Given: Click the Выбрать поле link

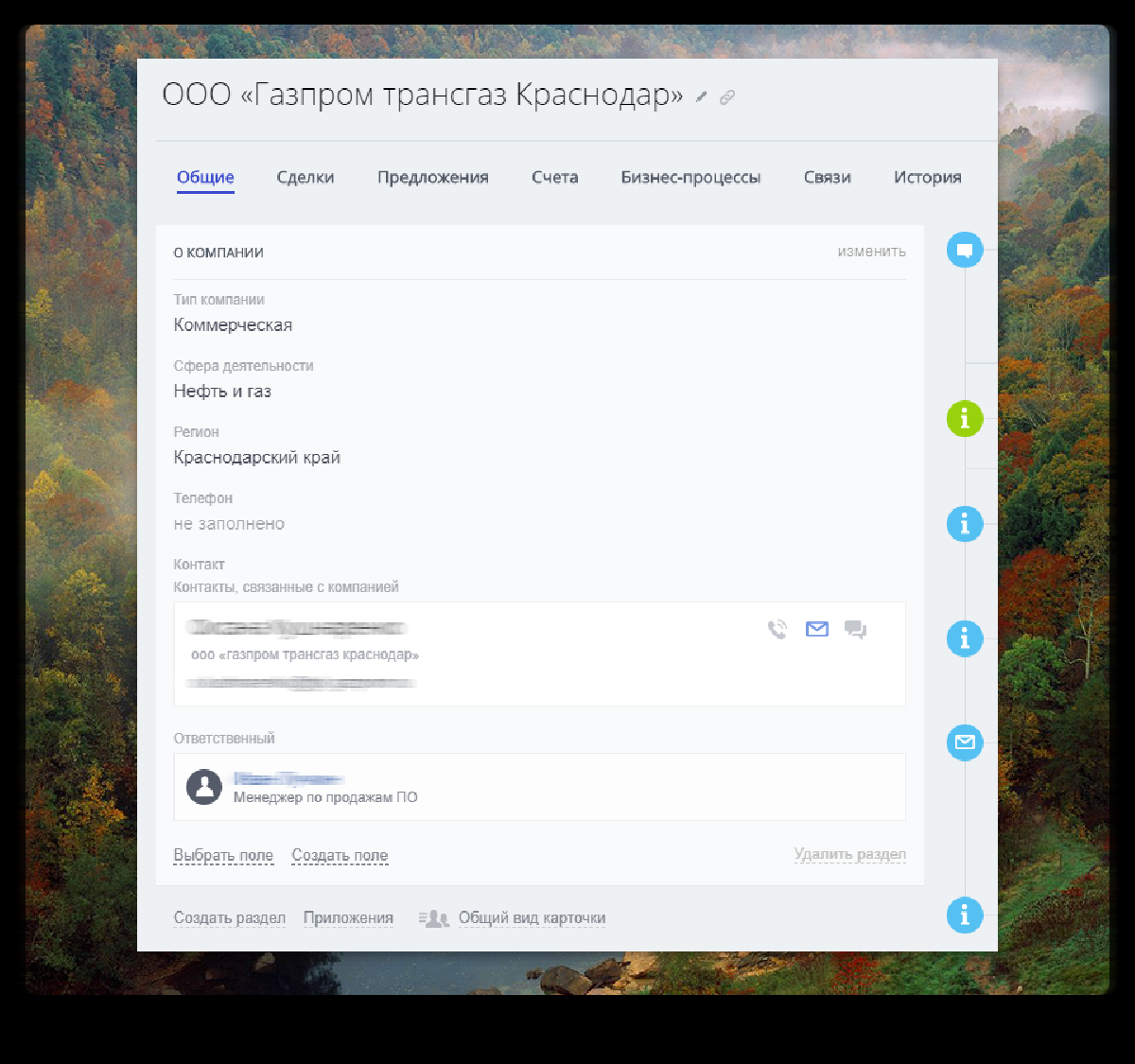Looking at the screenshot, I should (223, 855).
